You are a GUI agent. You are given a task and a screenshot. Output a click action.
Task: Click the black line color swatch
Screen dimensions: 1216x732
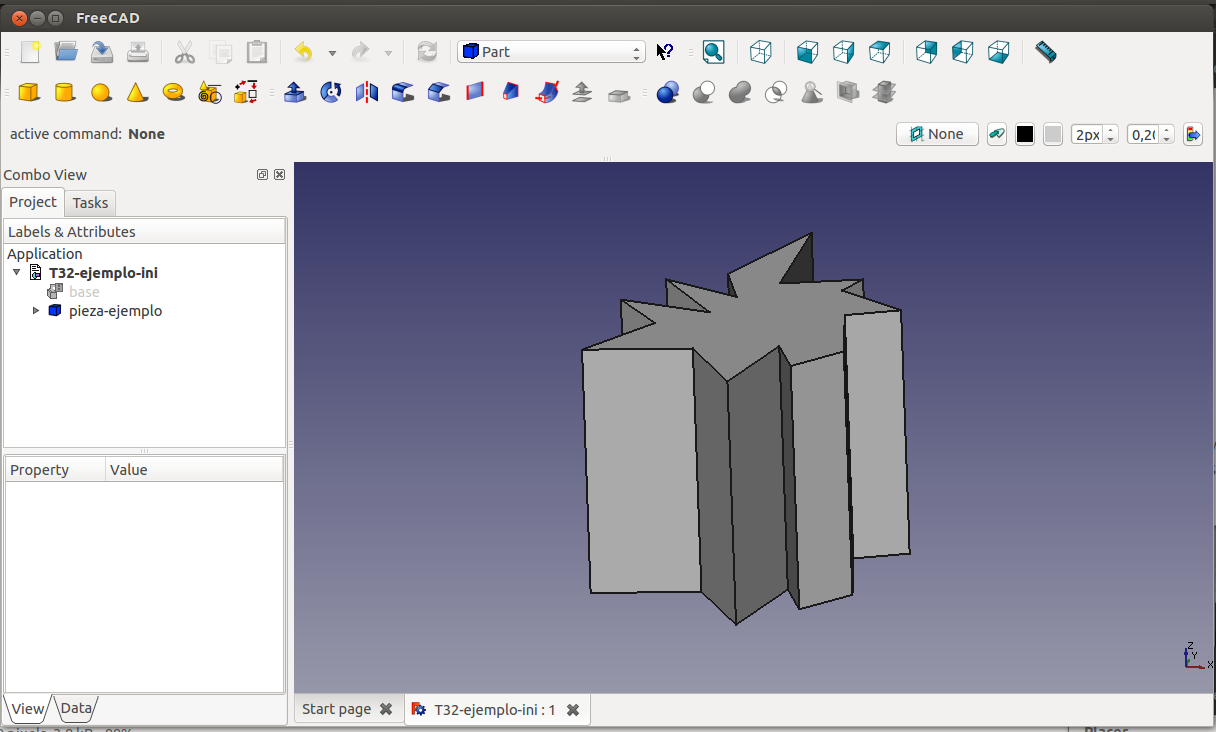coord(1025,134)
